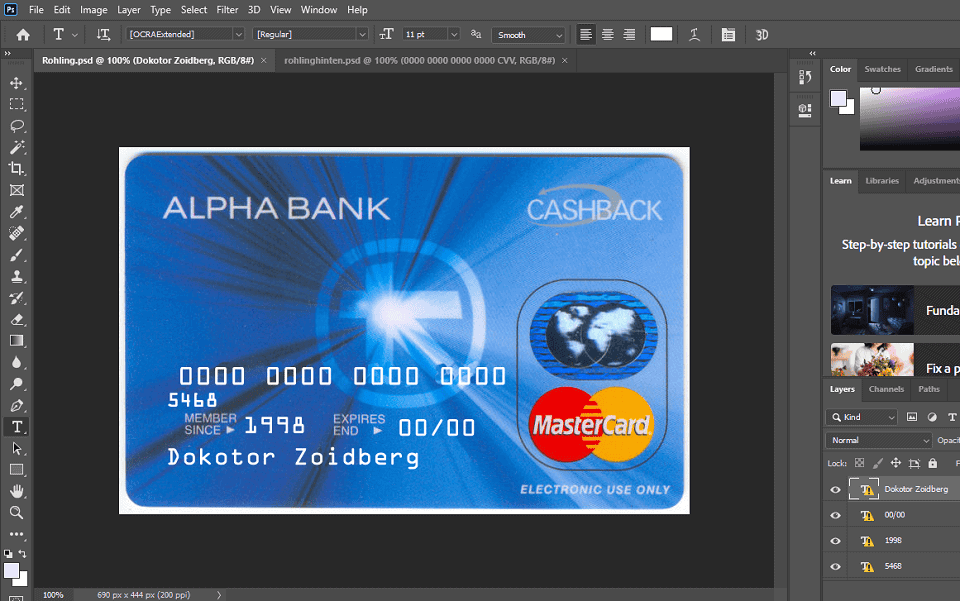Open the Smooth anti-aliasing dropdown
The image size is (960, 601).
[528, 35]
